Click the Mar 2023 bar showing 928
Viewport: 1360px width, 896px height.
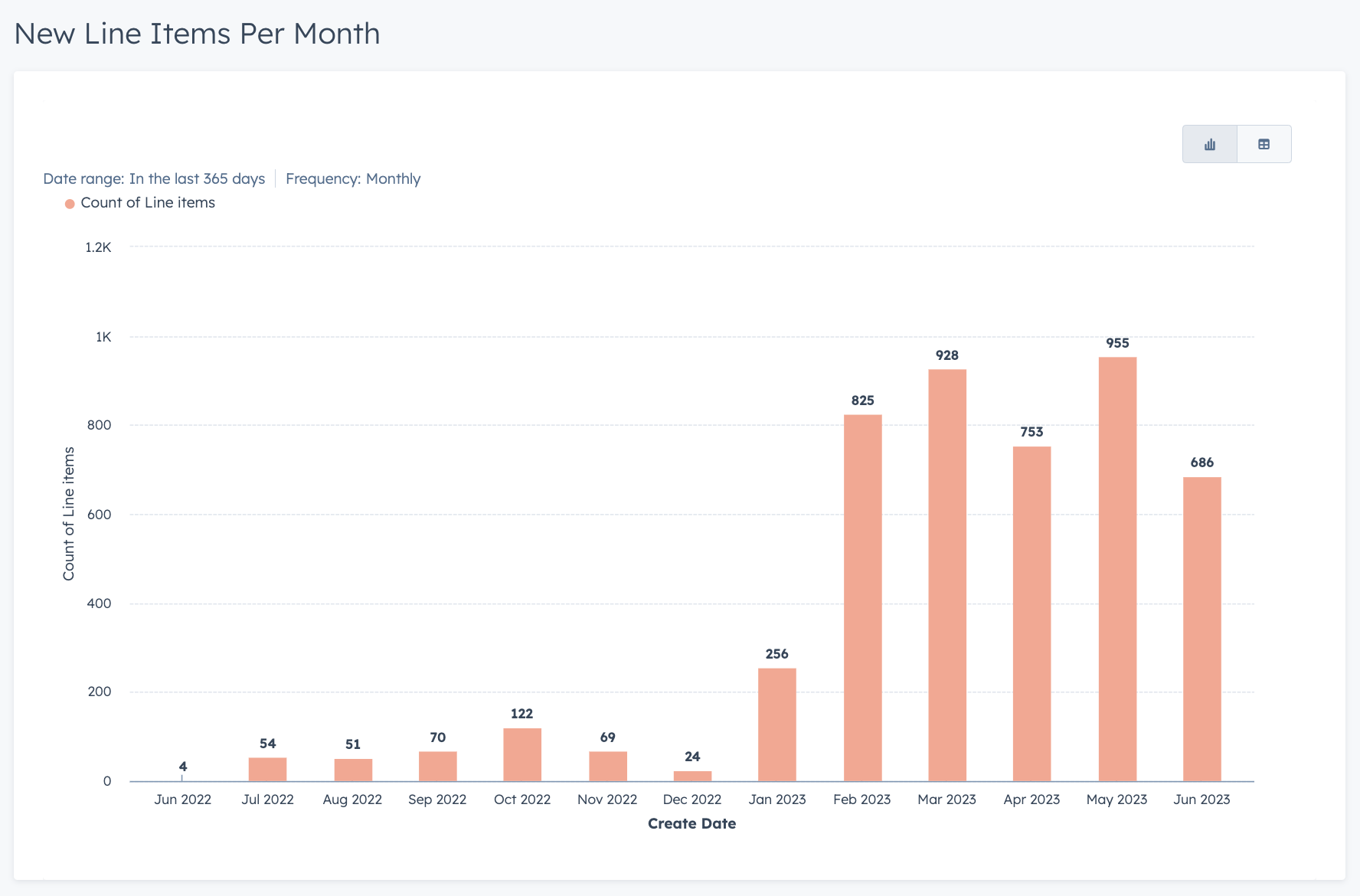[x=946, y=574]
